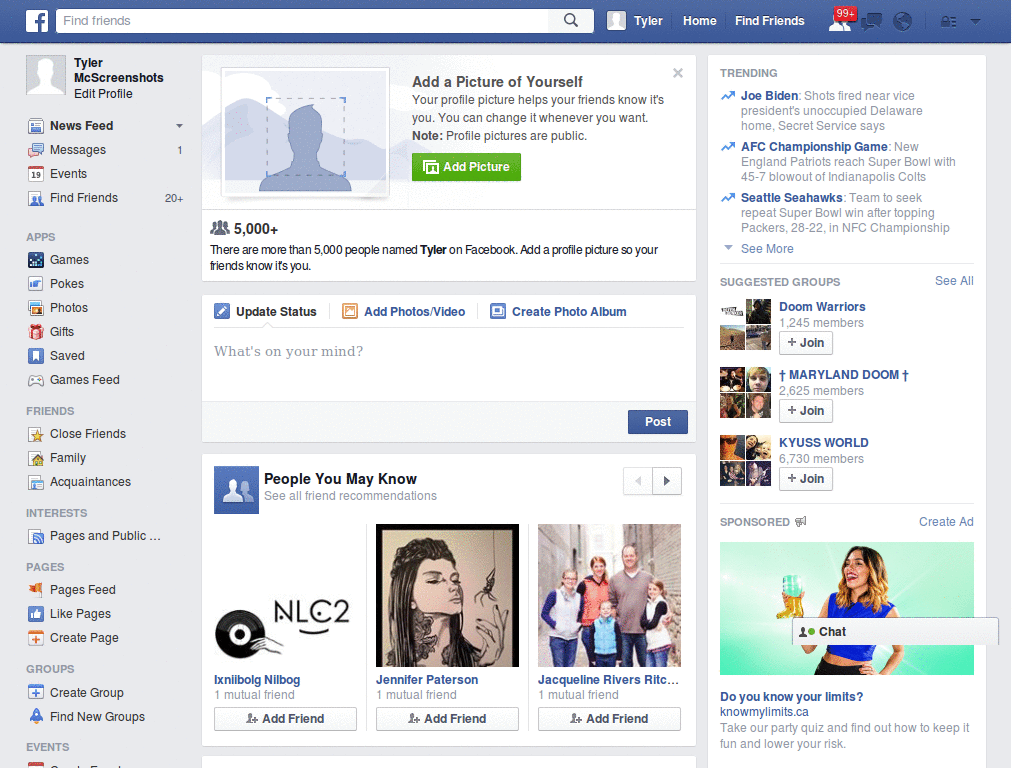The height and width of the screenshot is (768, 1024).
Task: Open privacy shortcuts lock icon
Action: [x=948, y=22]
